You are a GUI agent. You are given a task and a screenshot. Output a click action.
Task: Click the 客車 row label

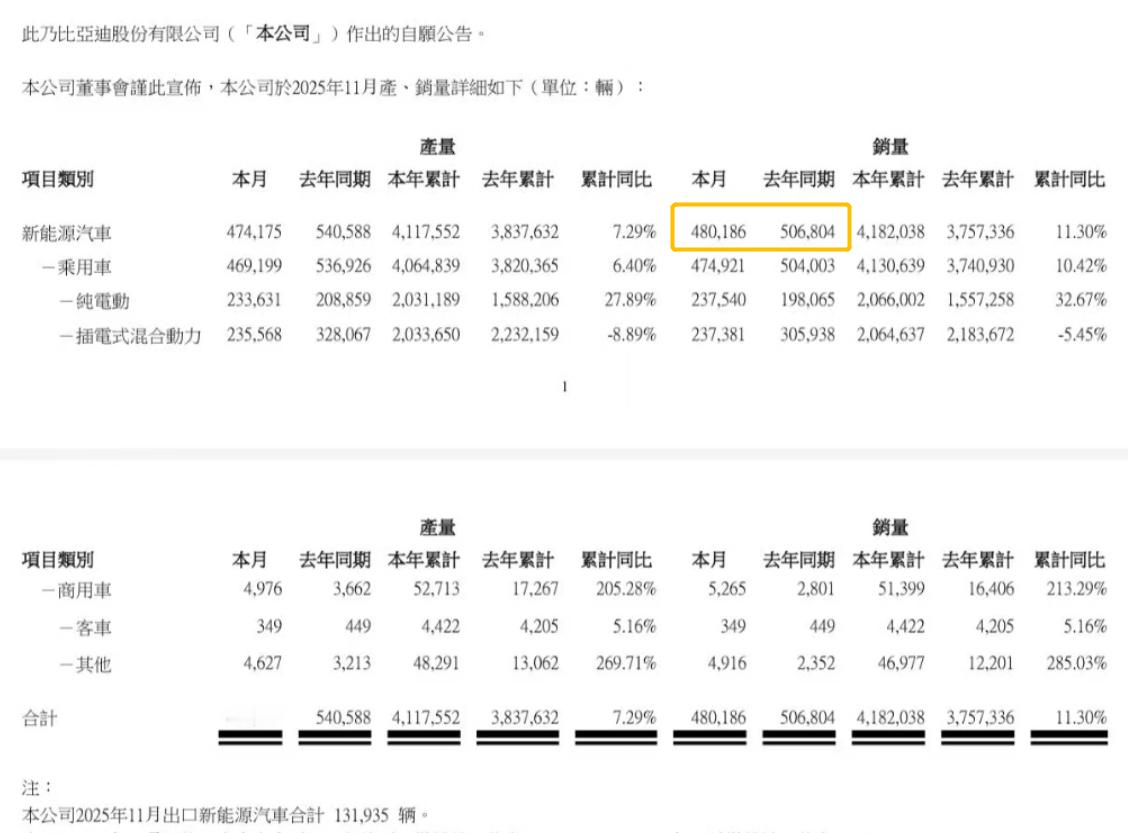click(x=94, y=628)
